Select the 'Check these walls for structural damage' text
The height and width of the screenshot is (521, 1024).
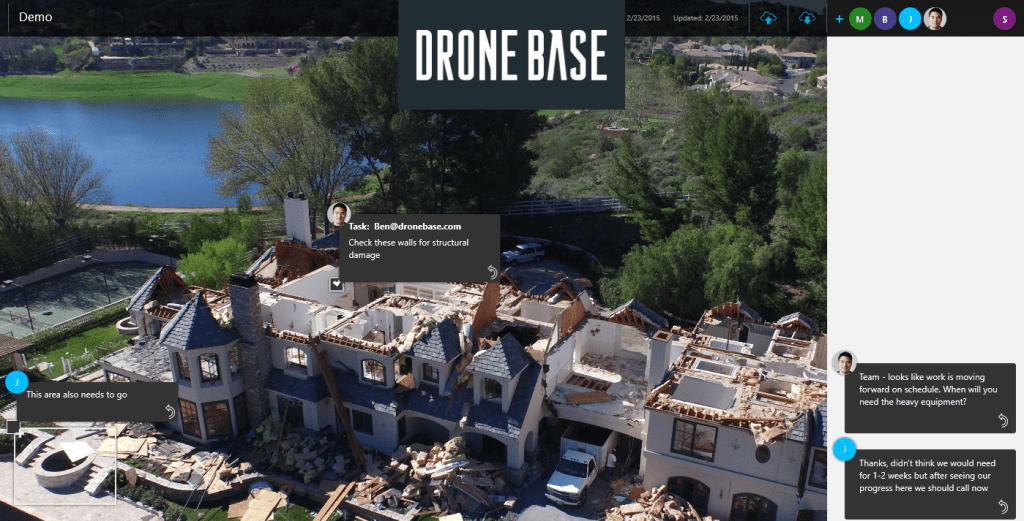pos(408,249)
